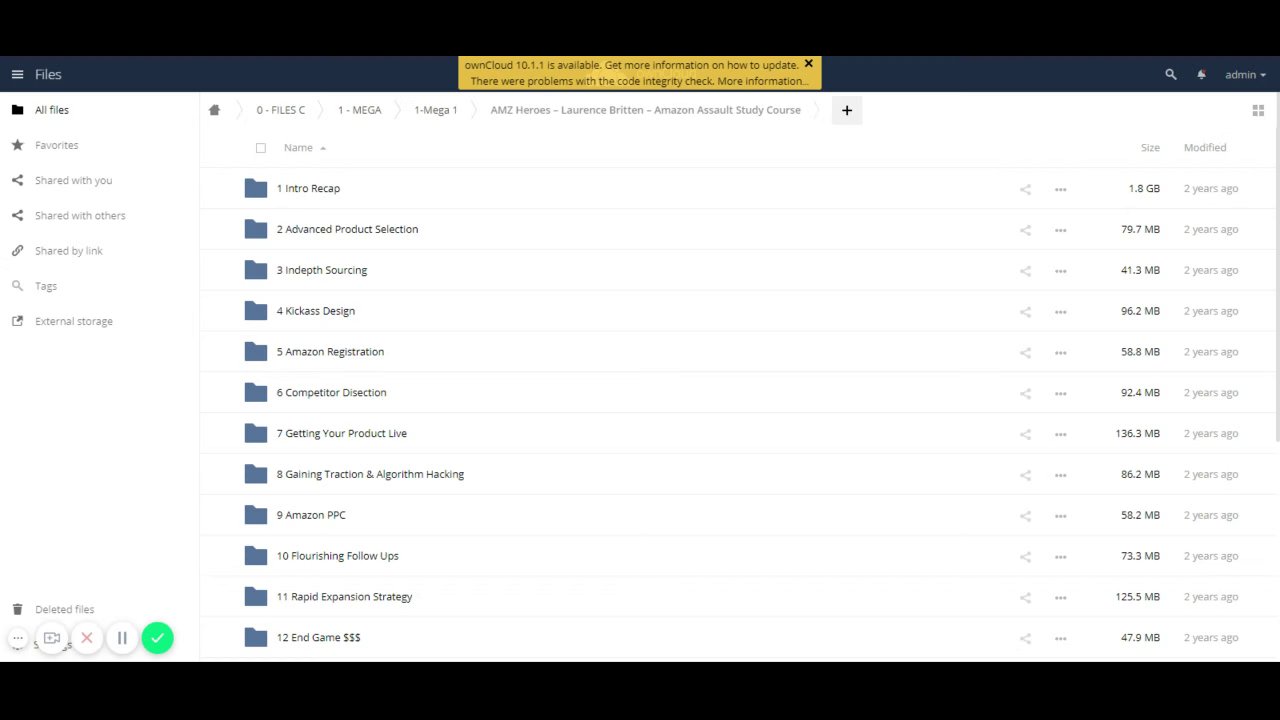
Task: Open more actions for 4 Kickass Design
Action: (1060, 312)
